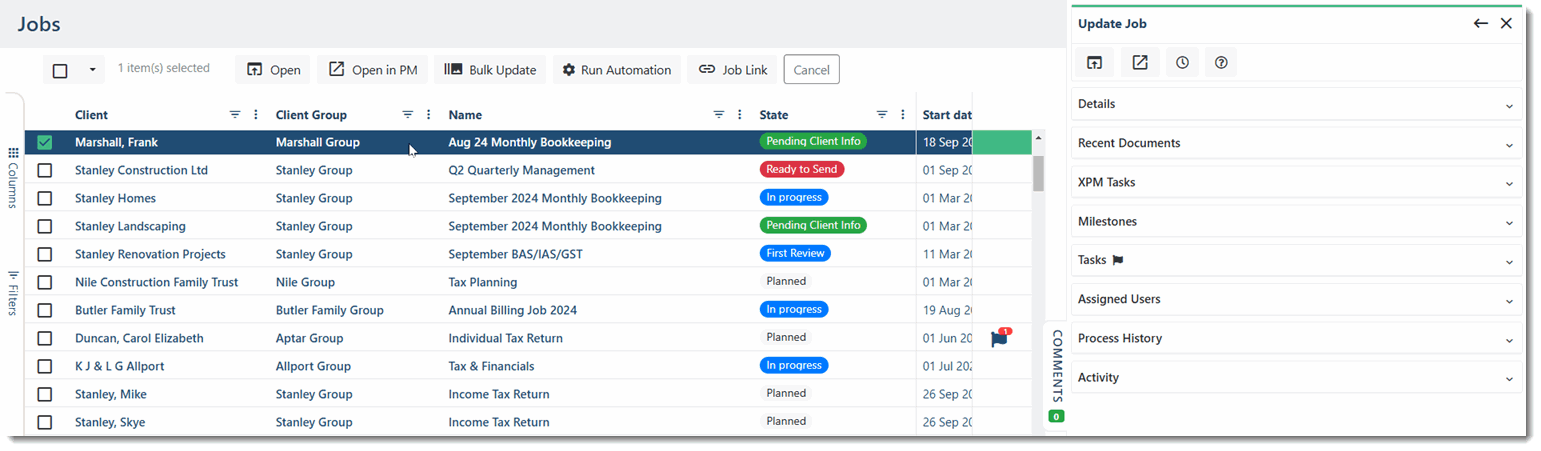The image size is (1541, 451).
Task: Open filter icon on the Client column
Action: point(235,115)
